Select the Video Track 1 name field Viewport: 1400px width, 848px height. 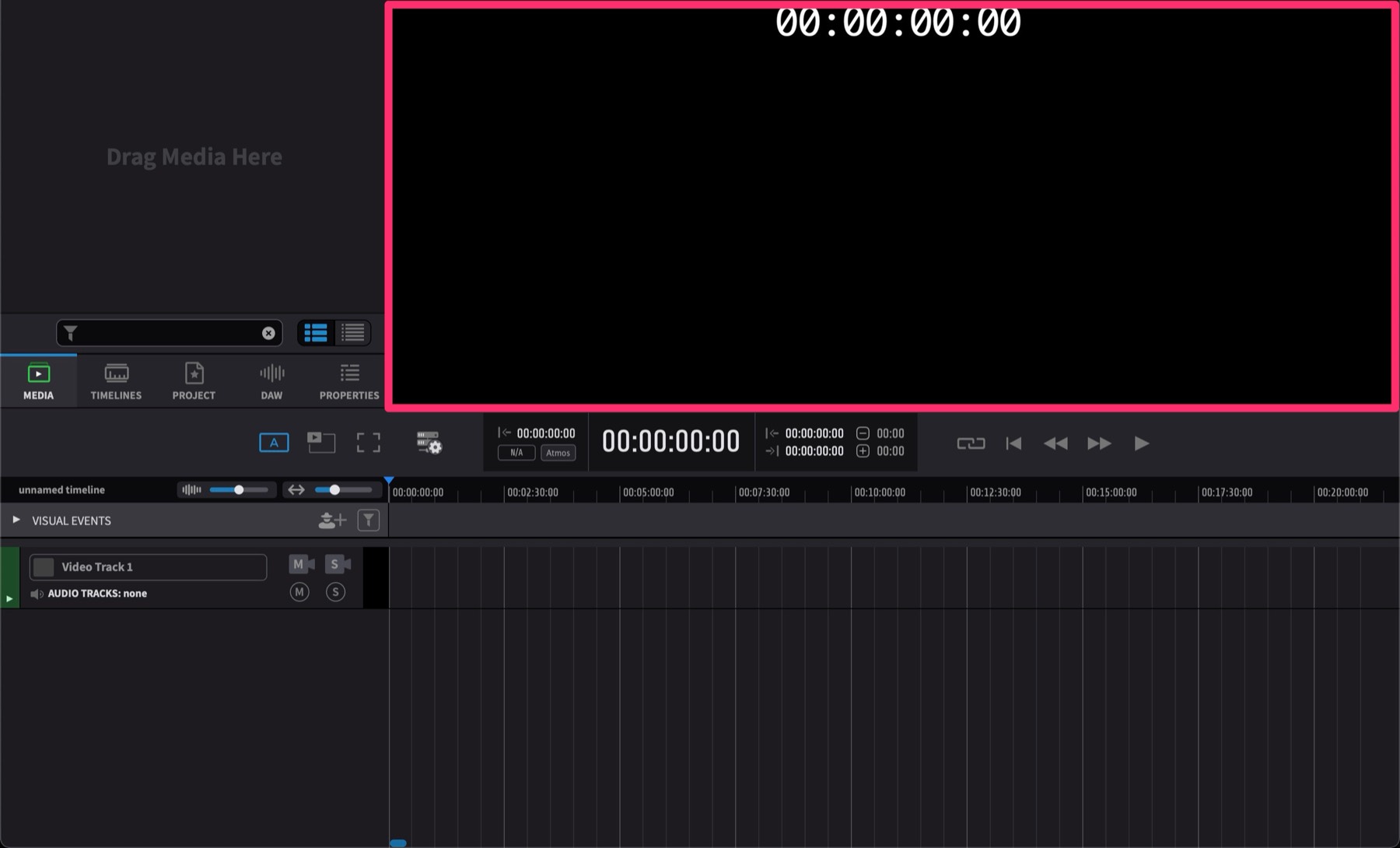tap(148, 567)
